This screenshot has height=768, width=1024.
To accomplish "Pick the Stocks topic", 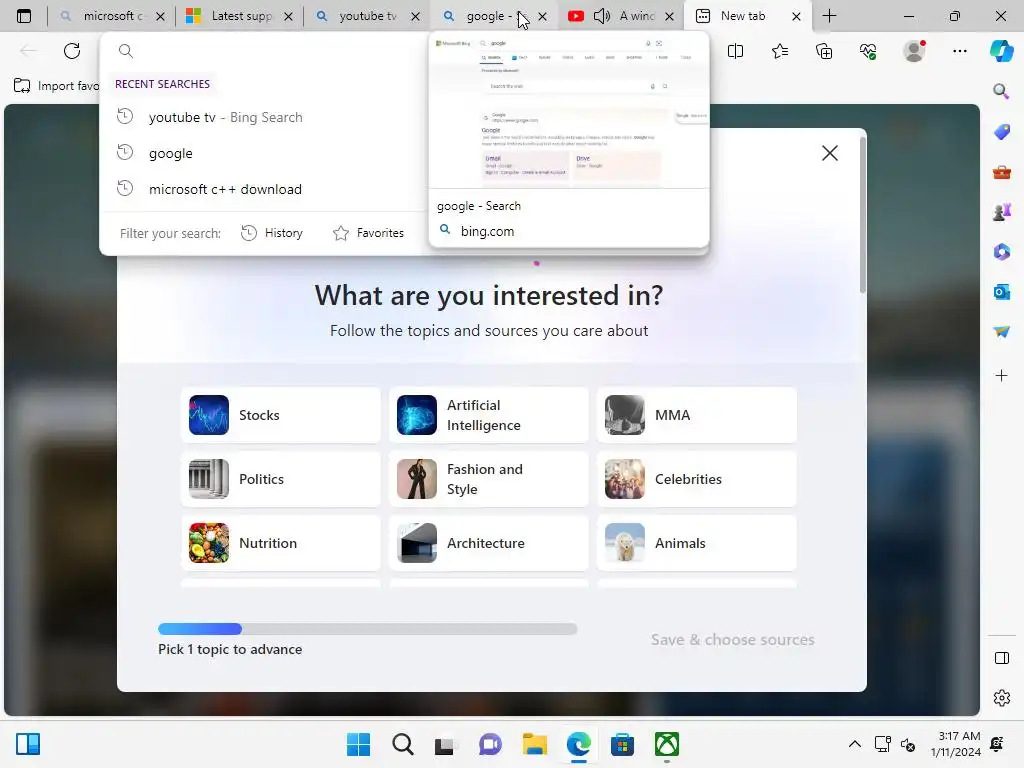I will tap(281, 415).
